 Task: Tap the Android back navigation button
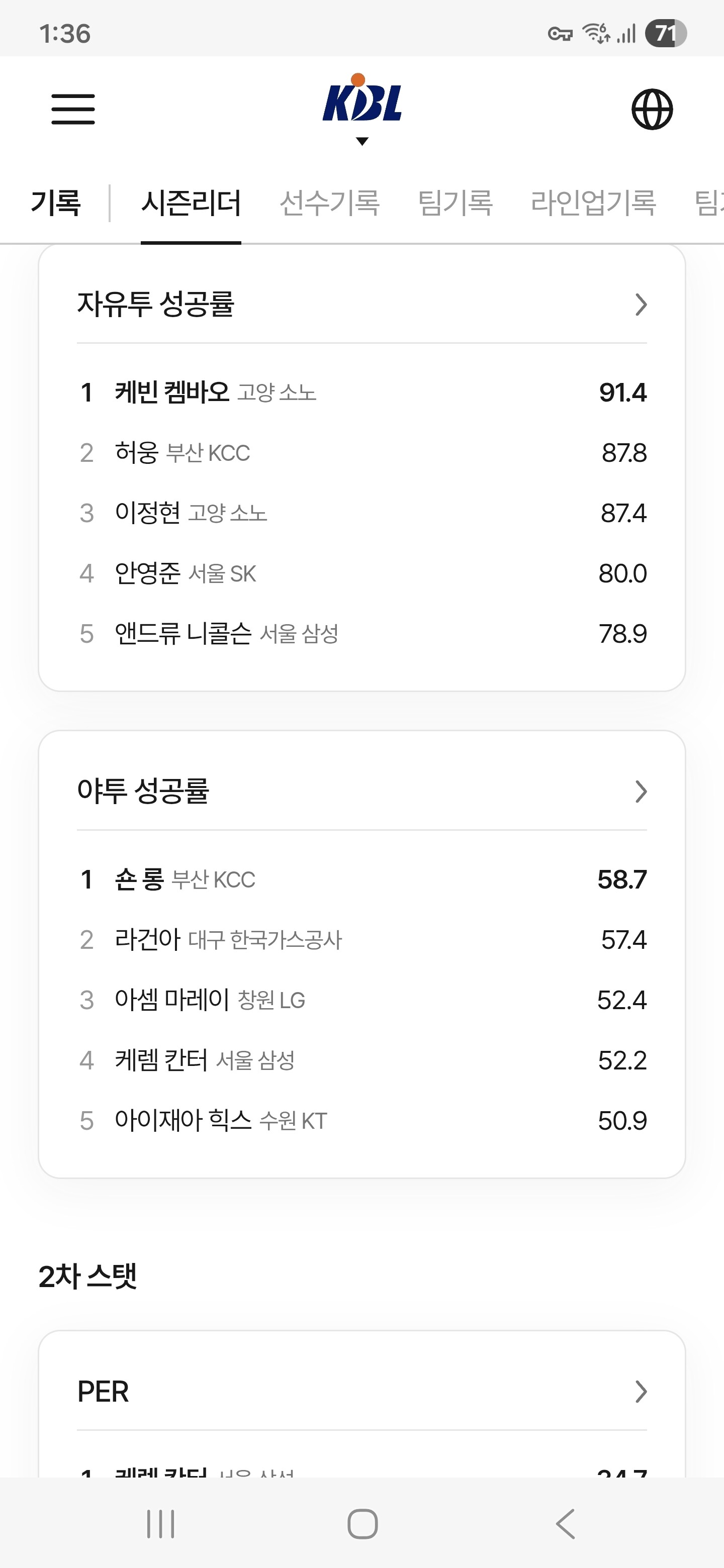coord(565,1524)
